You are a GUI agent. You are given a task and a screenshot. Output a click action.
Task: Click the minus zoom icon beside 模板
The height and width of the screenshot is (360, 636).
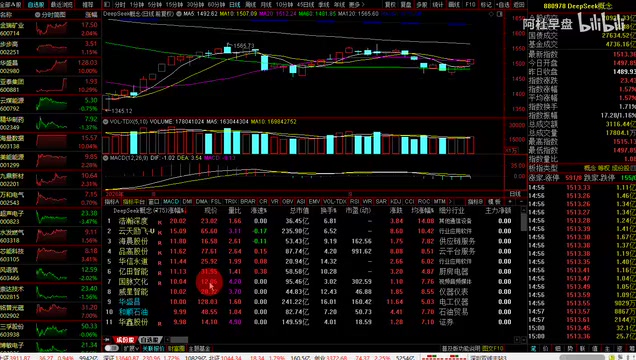tap(521, 201)
